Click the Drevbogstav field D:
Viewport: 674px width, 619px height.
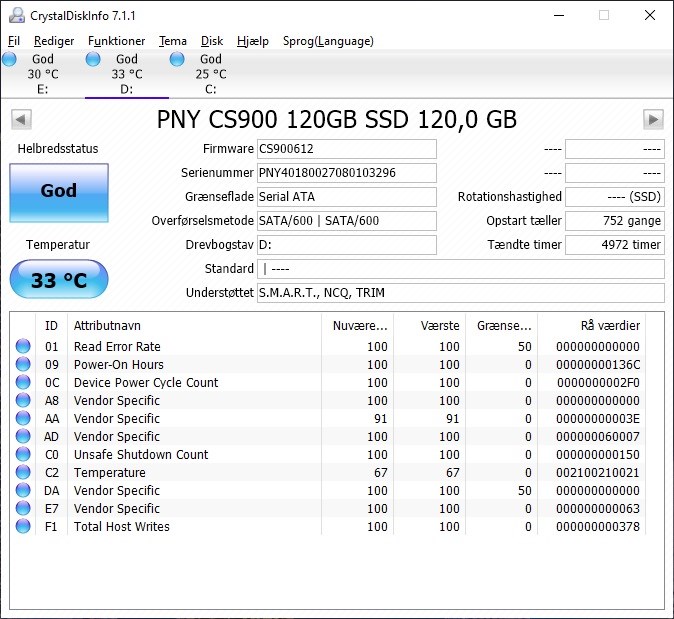click(x=347, y=245)
